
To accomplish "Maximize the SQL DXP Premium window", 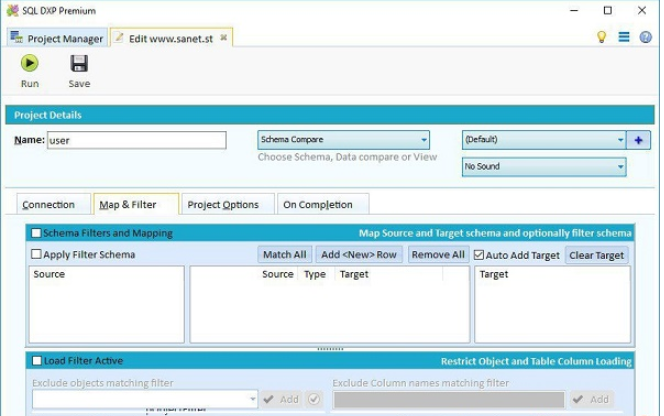I will tap(608, 11).
